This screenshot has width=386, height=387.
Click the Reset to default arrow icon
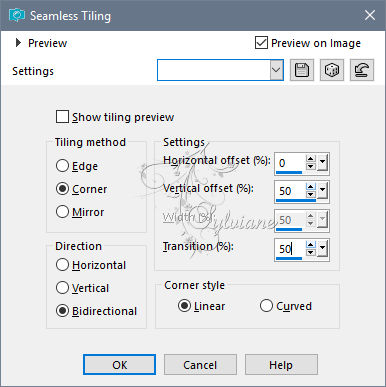tap(362, 70)
